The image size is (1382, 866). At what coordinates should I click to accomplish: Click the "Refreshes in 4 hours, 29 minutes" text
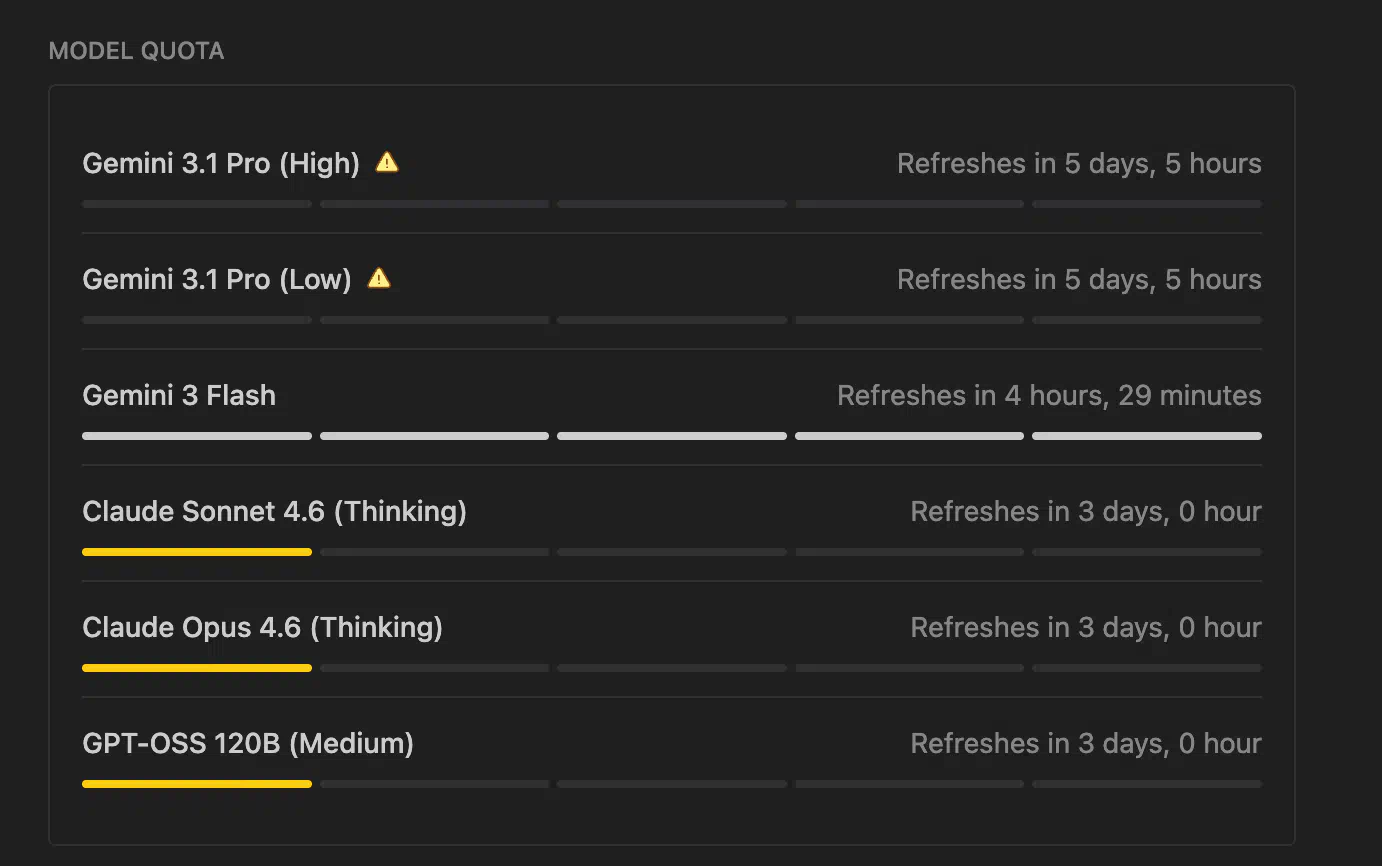point(1049,396)
